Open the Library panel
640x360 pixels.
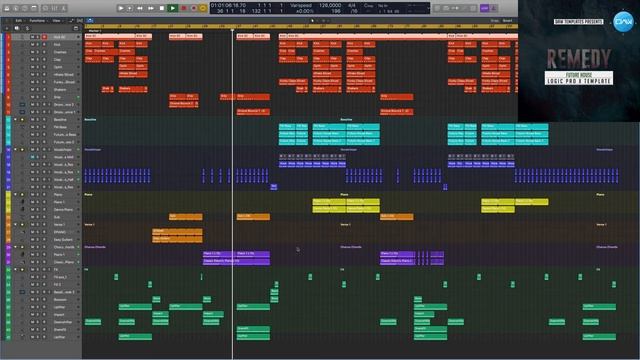coord(7,8)
